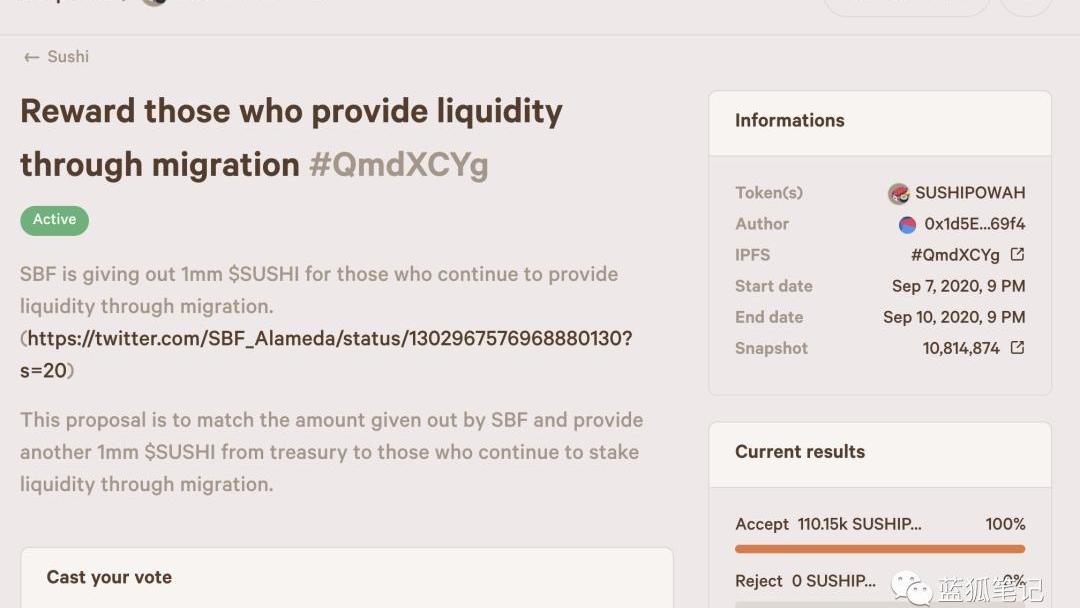Click the small avatar in the top header
Image resolution: width=1080 pixels, height=608 pixels.
154,3
